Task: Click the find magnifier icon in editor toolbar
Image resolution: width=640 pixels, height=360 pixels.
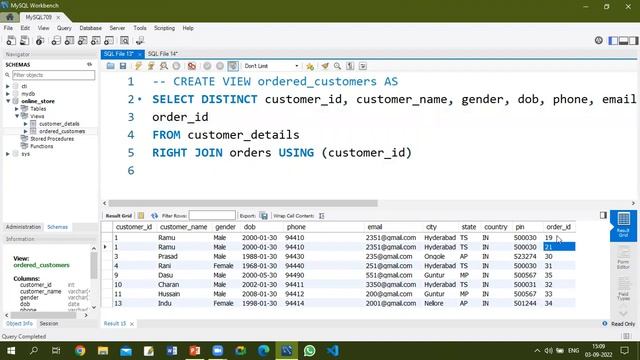Action: tap(338, 66)
